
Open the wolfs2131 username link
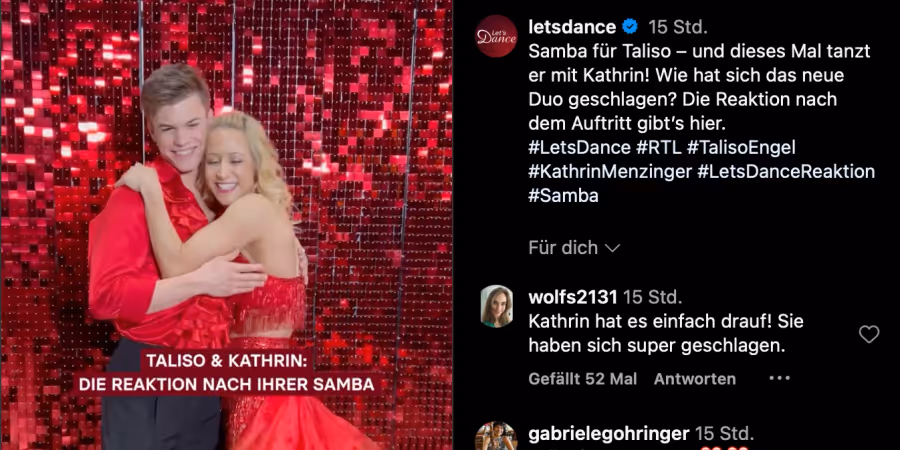point(573,297)
